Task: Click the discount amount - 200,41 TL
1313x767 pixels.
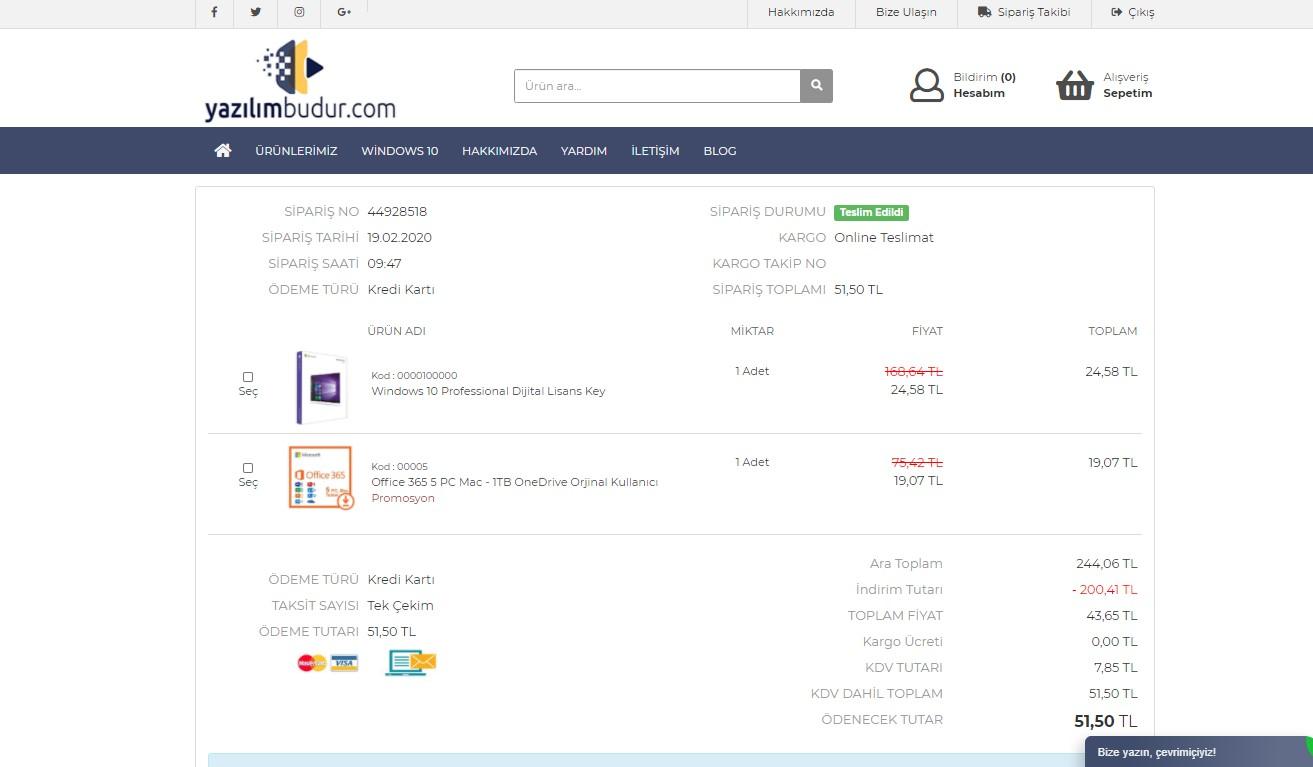Action: pos(1104,590)
